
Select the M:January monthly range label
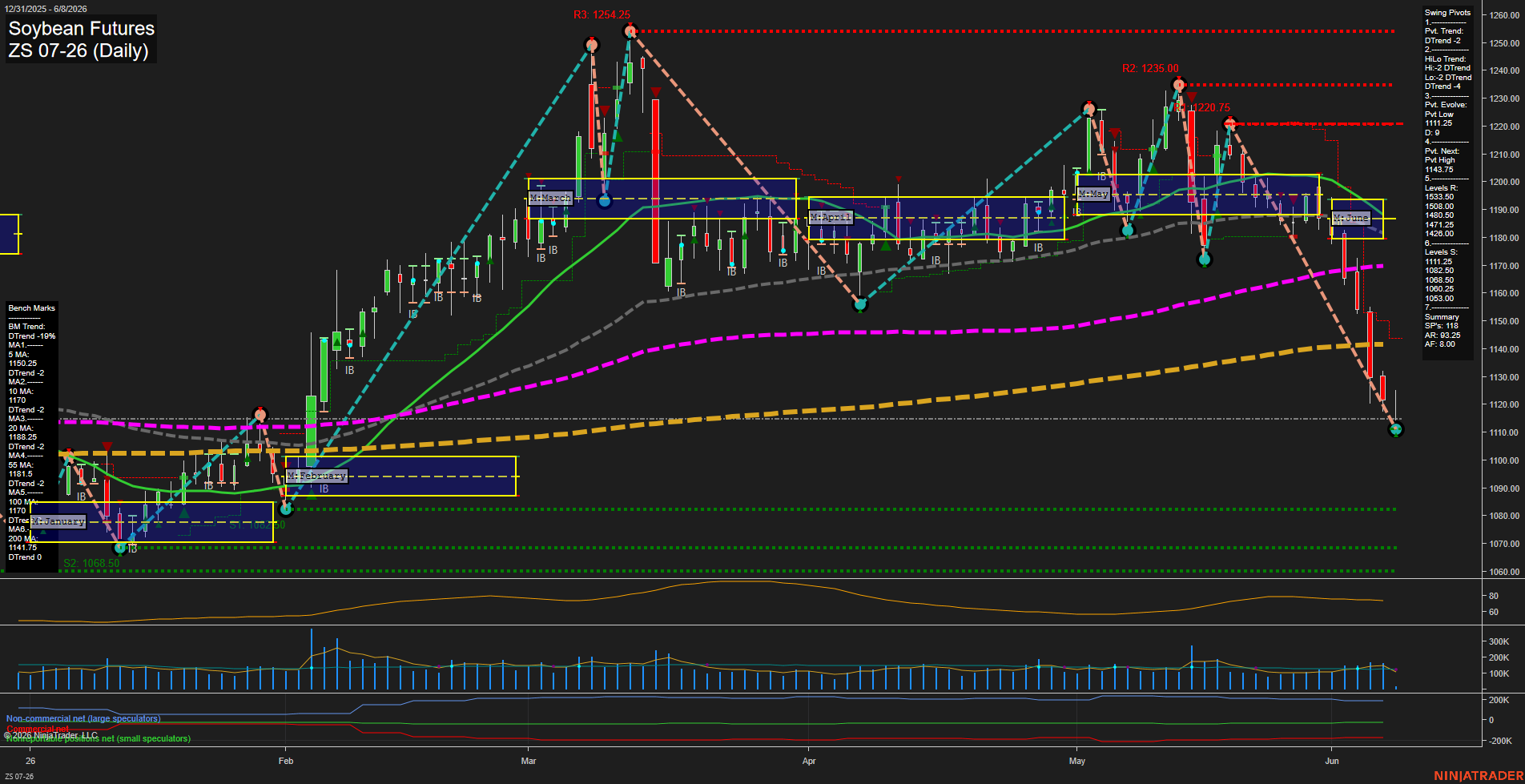coord(58,521)
